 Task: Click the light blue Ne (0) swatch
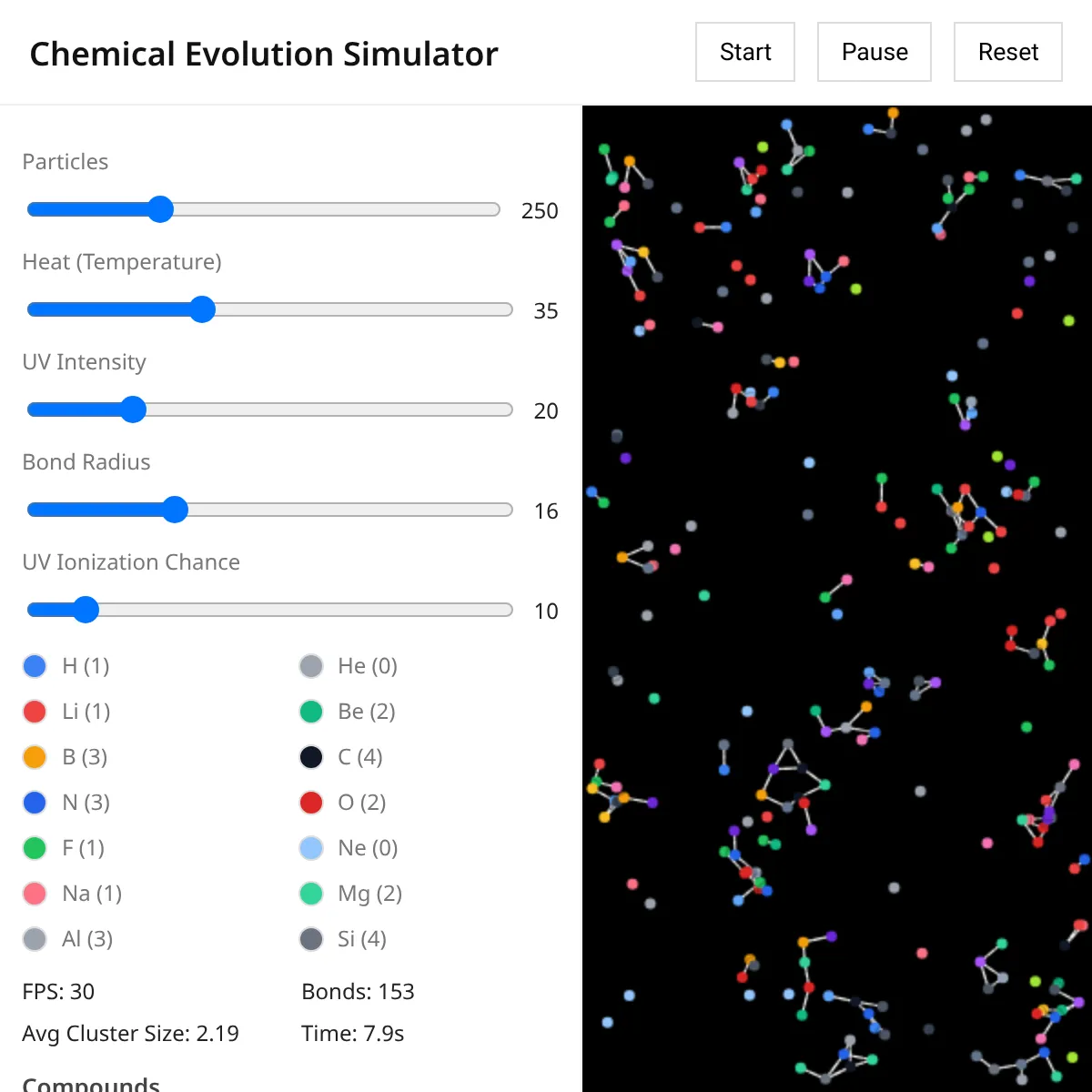(x=311, y=848)
